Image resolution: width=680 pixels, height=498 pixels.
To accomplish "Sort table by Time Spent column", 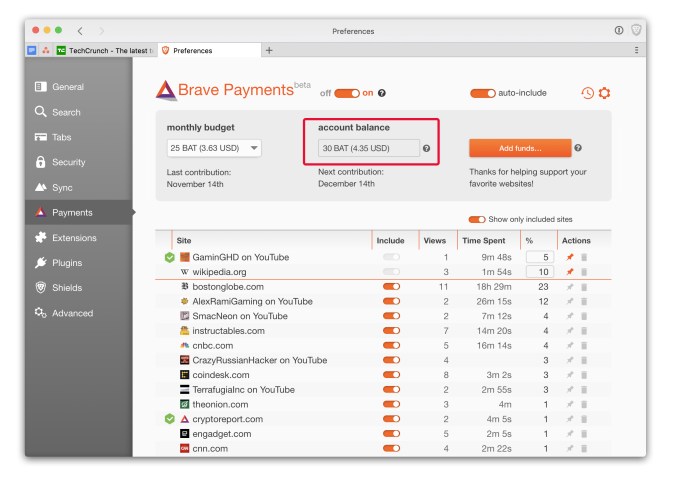I will (483, 241).
